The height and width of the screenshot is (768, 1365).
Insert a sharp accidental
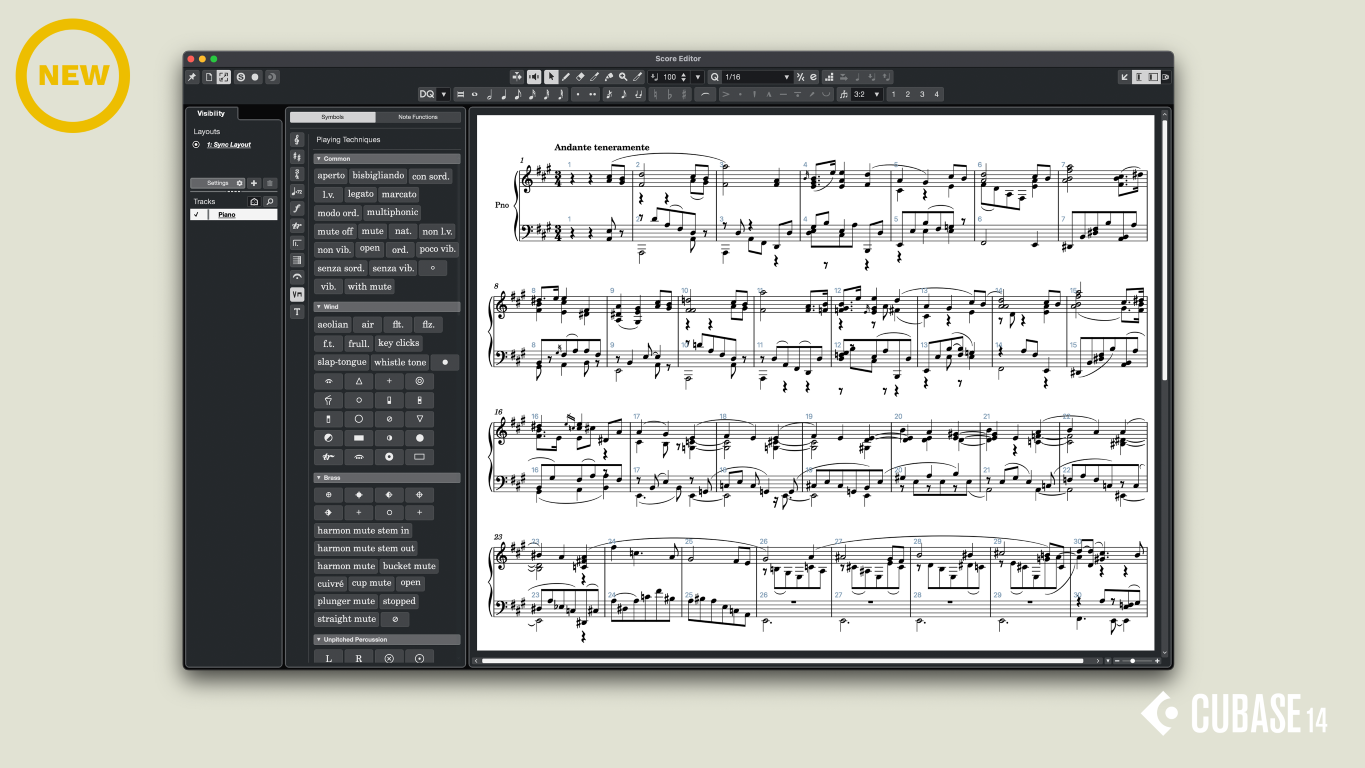coord(684,94)
